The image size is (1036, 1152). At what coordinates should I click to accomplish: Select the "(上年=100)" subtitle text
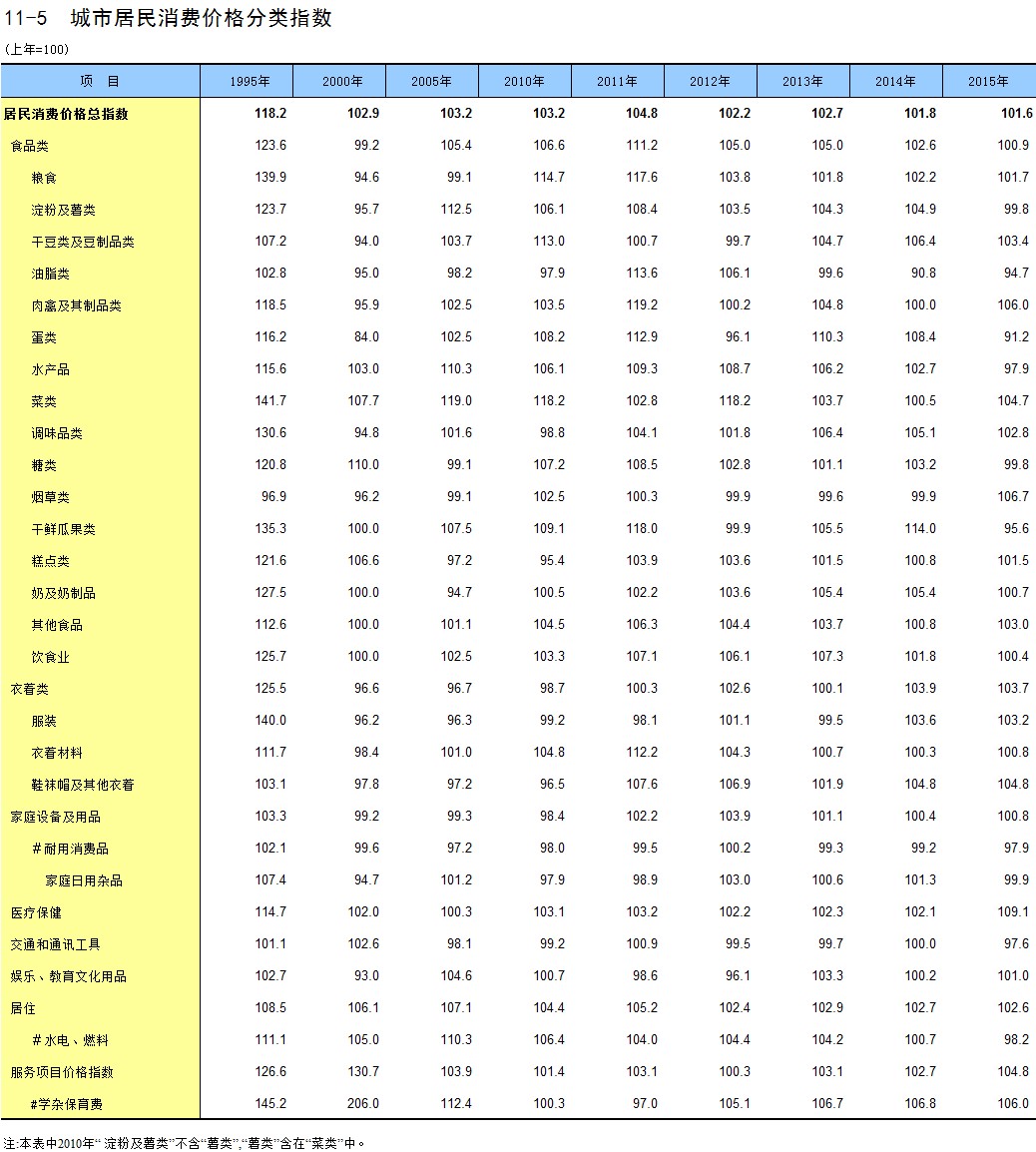(x=37, y=49)
